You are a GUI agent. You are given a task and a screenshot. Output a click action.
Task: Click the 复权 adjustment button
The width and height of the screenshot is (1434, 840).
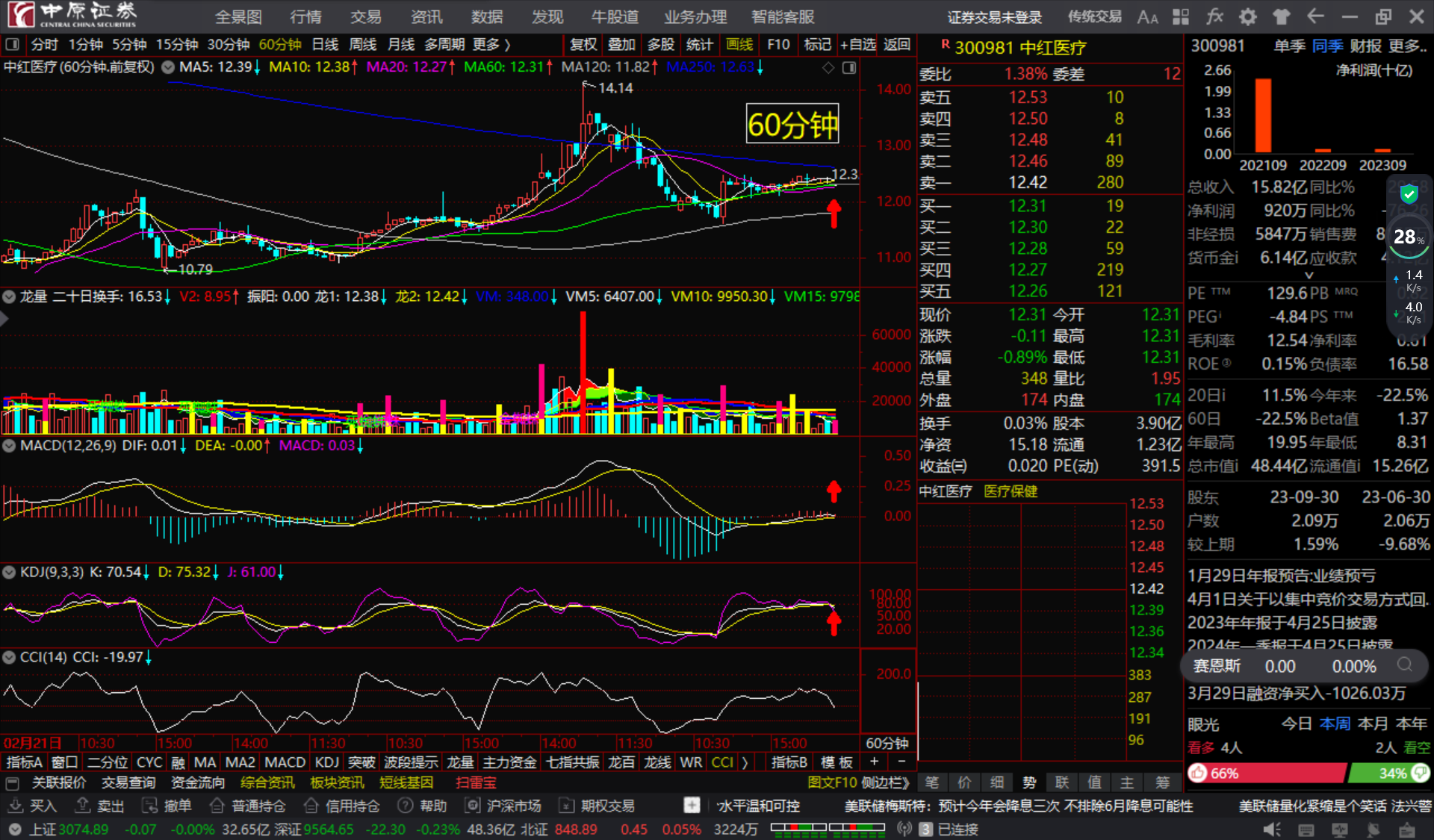[583, 45]
